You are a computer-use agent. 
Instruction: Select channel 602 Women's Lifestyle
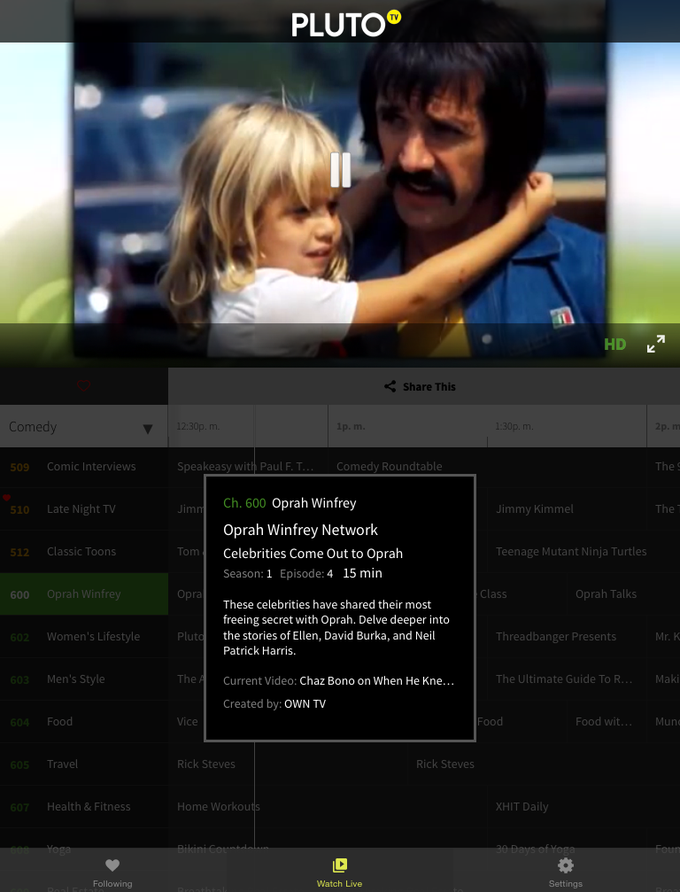(x=84, y=637)
